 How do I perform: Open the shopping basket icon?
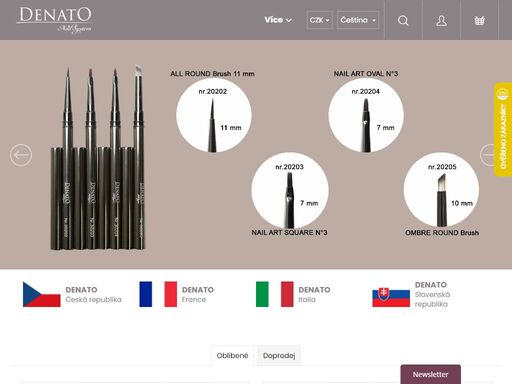479,20
